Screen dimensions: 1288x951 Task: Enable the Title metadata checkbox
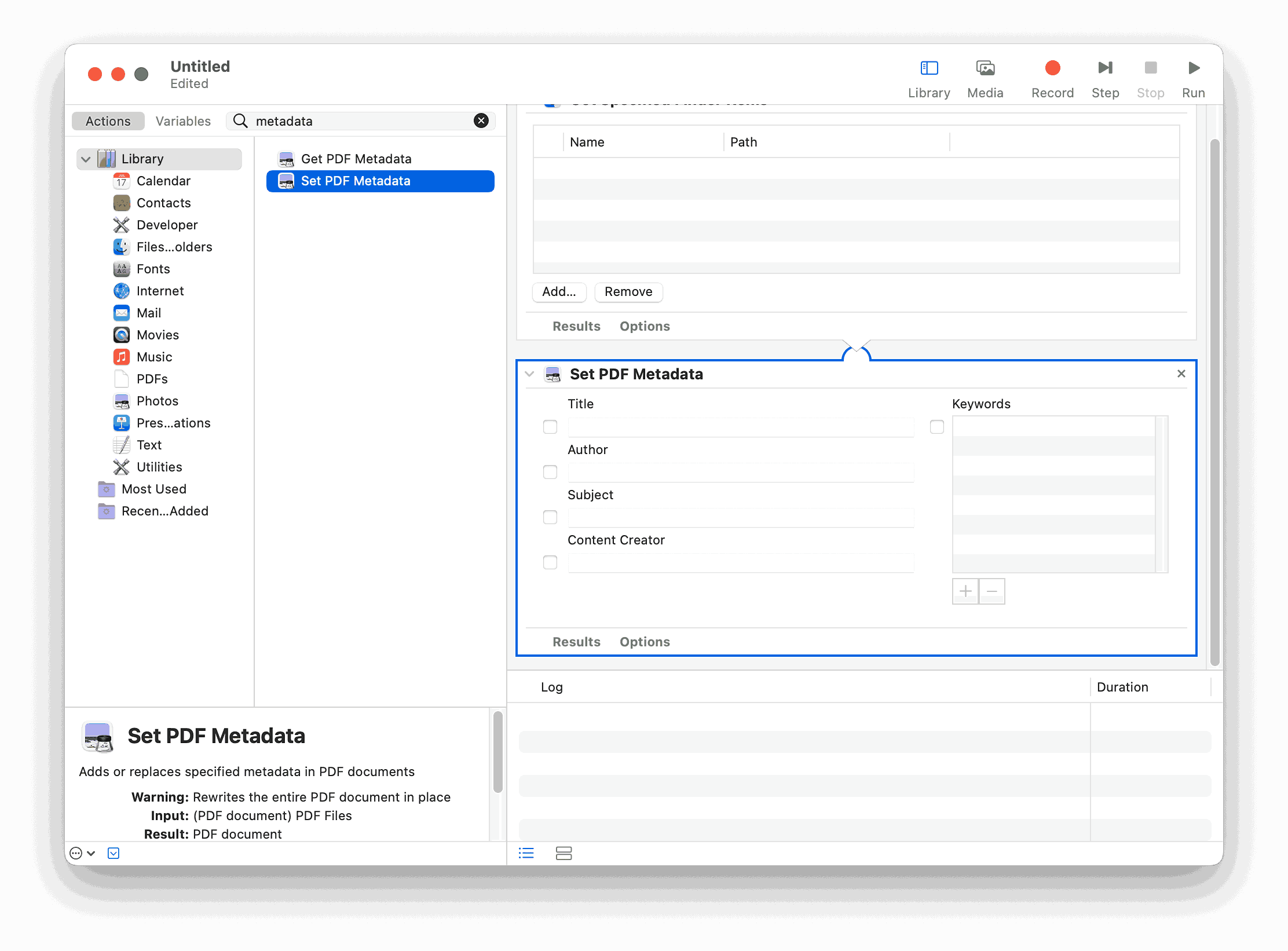tap(550, 426)
